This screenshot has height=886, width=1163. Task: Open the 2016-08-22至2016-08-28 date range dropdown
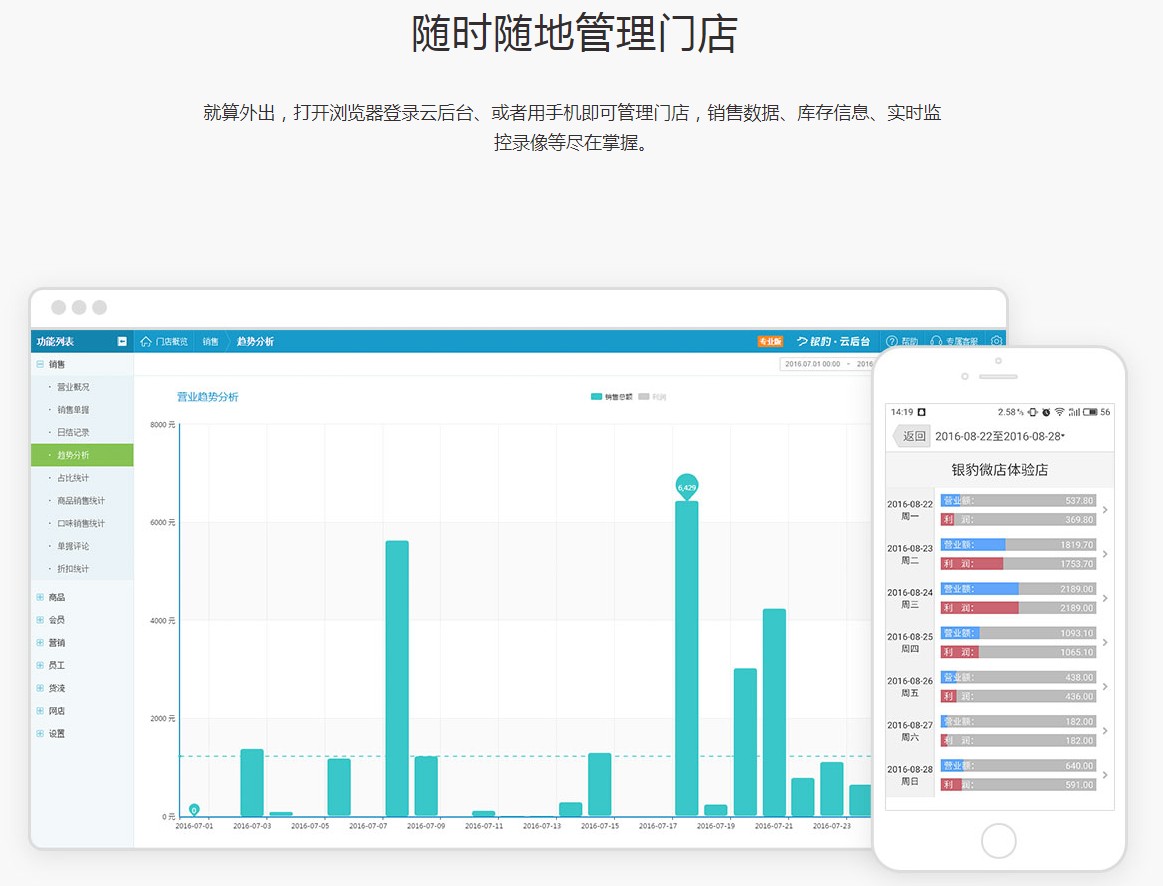tap(1000, 436)
